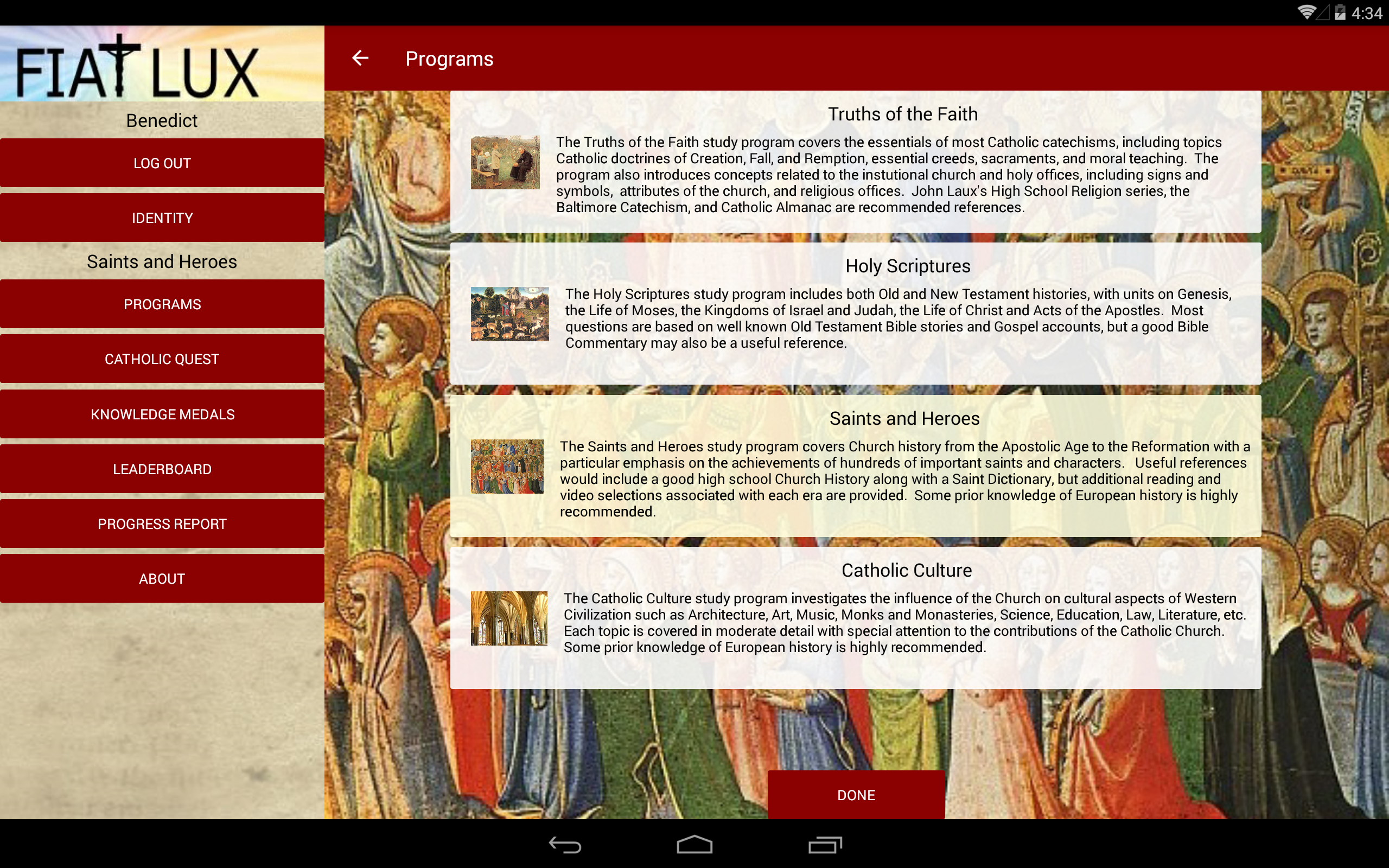Screen dimensions: 1389x868
Task: Tap the battery status icon
Action: click(x=1340, y=12)
